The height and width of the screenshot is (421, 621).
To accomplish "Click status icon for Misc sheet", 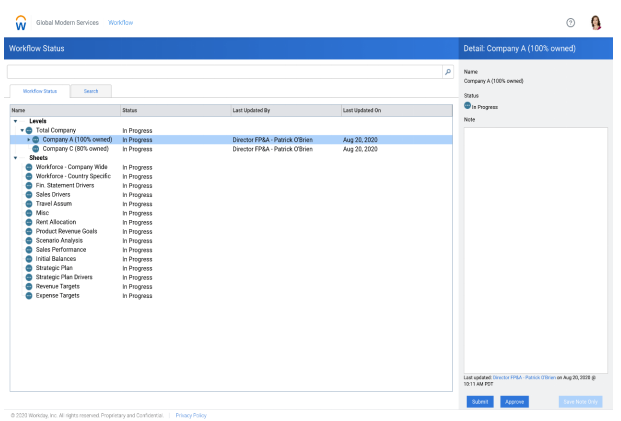I will point(29,213).
